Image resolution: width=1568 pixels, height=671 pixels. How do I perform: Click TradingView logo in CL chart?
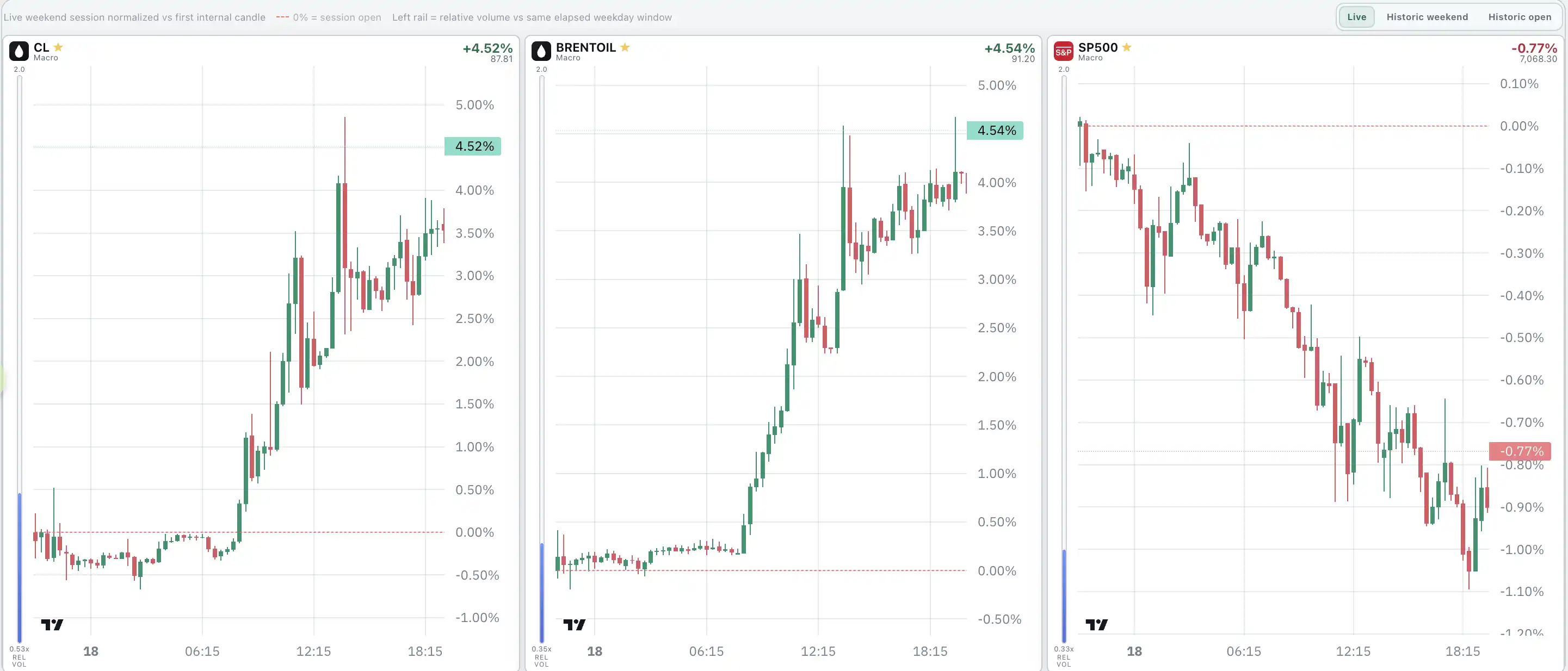point(52,624)
